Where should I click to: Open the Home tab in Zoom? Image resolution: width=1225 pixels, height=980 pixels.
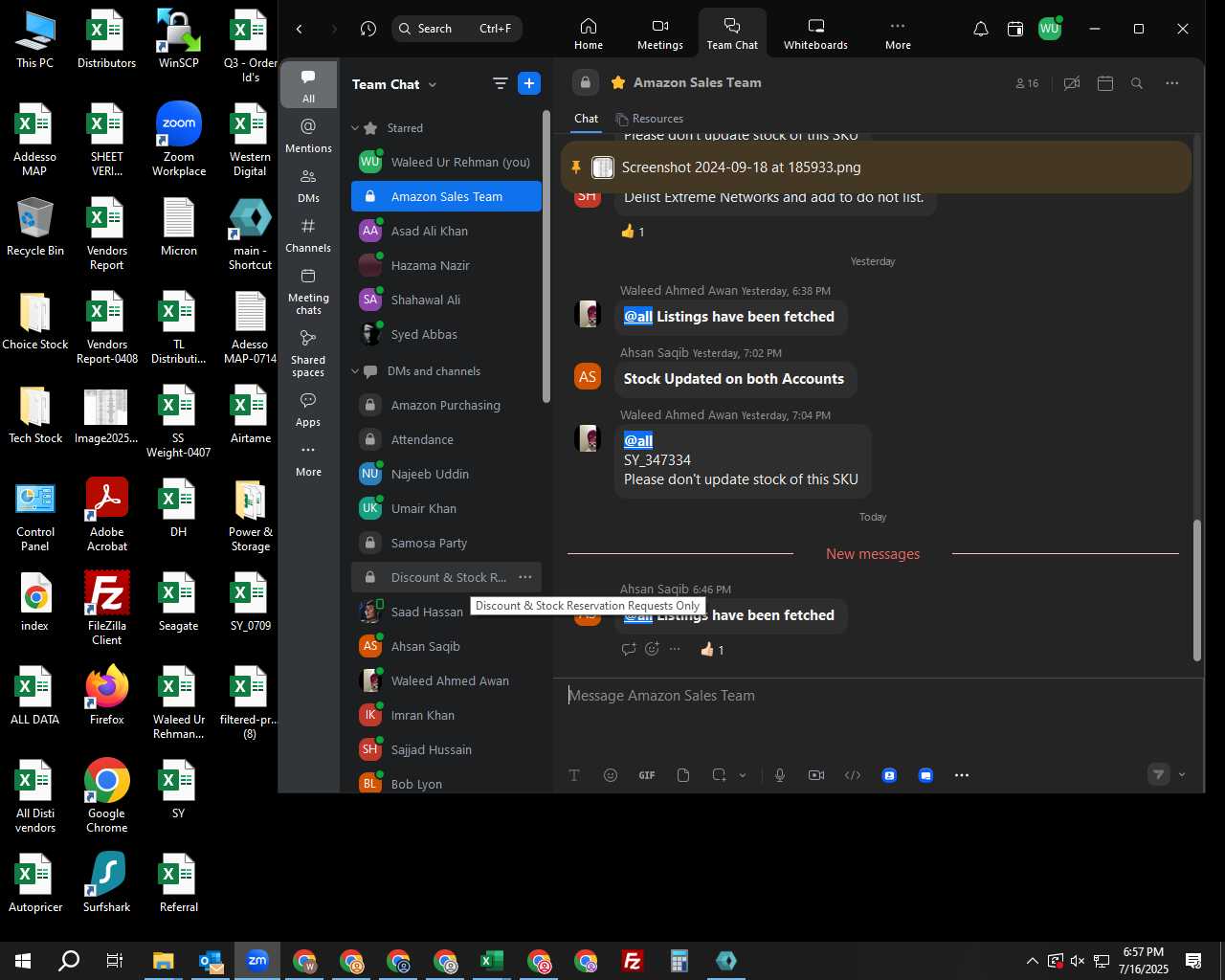(589, 33)
